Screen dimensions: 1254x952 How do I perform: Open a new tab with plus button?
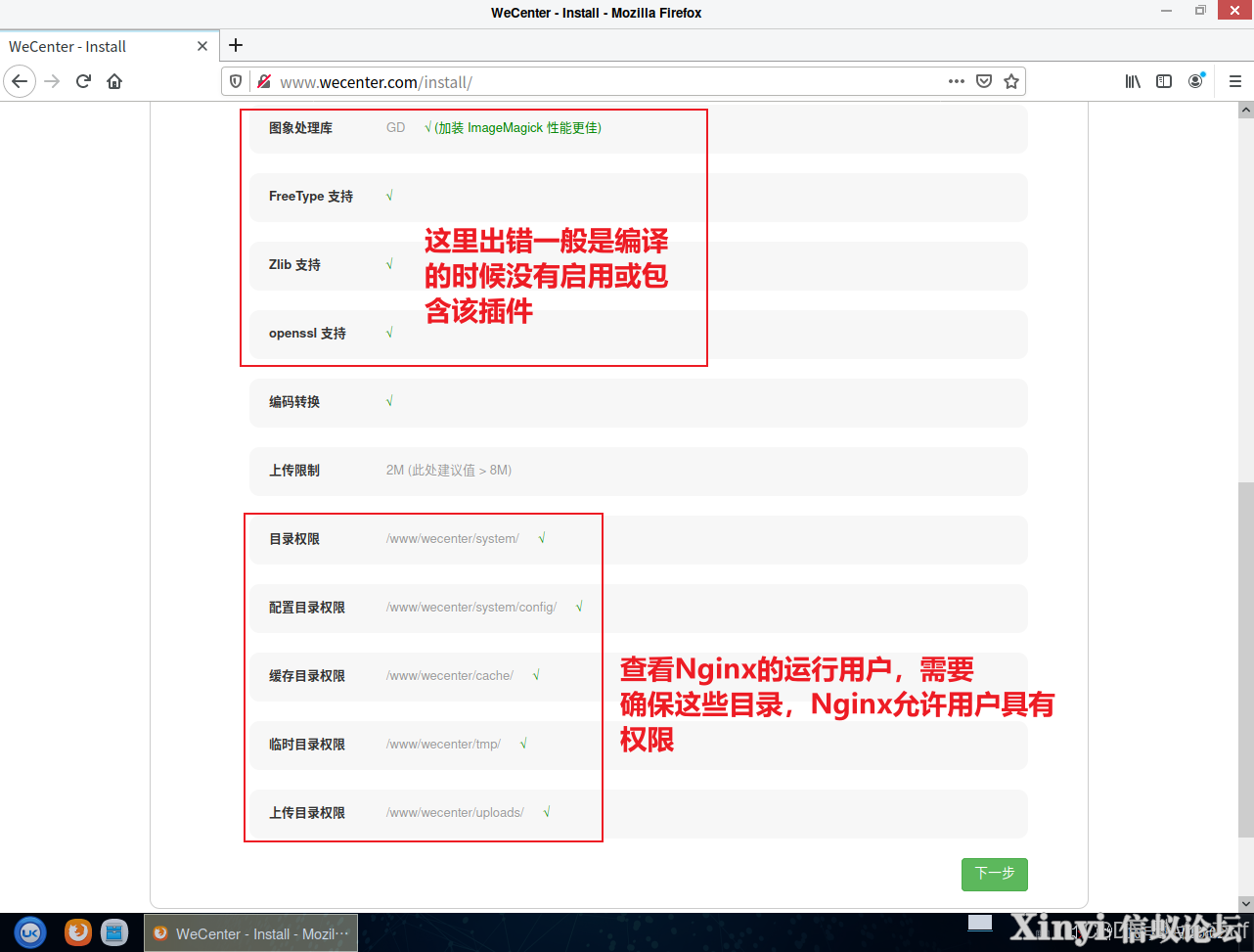tap(236, 45)
